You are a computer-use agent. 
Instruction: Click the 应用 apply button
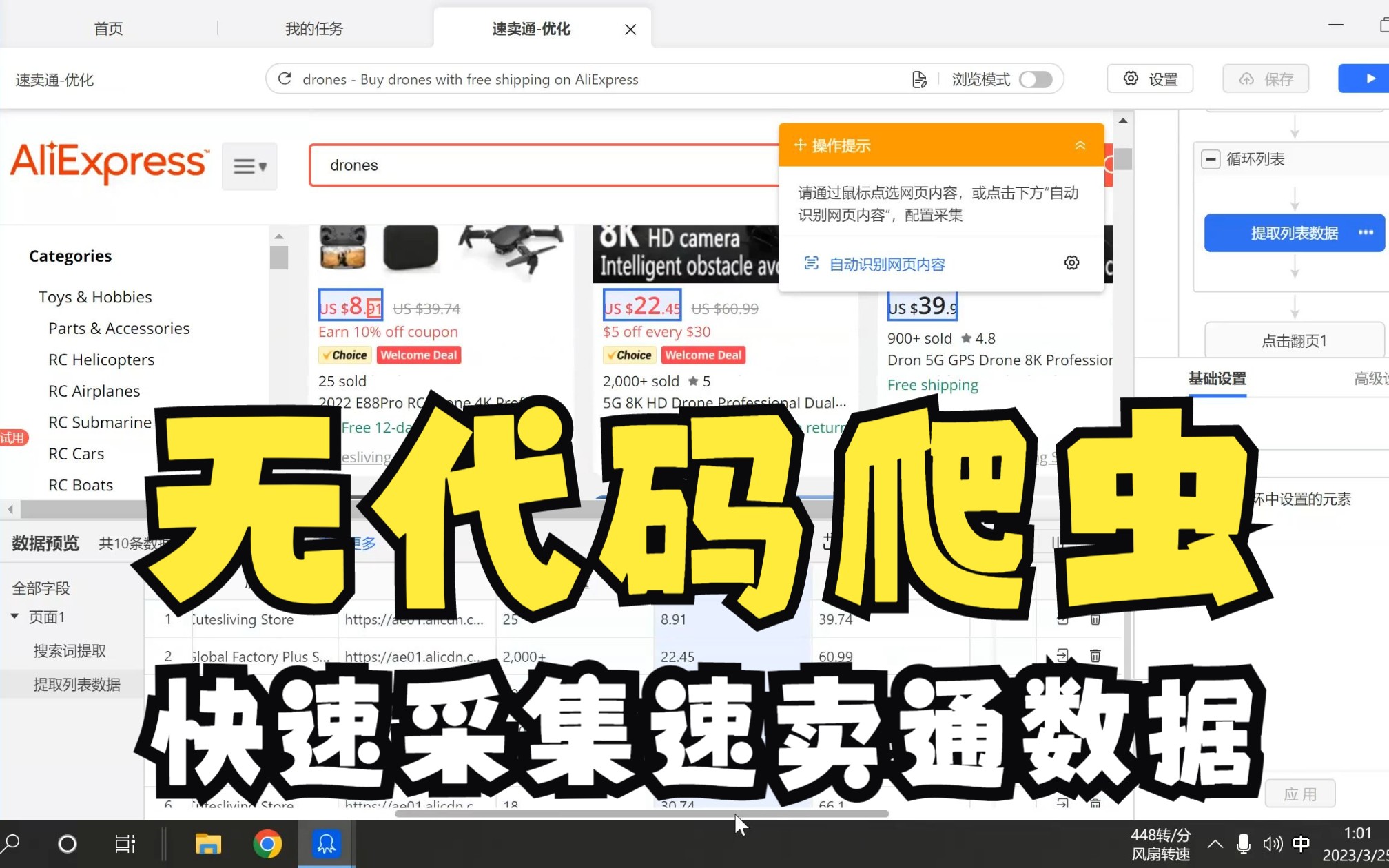[1300, 794]
